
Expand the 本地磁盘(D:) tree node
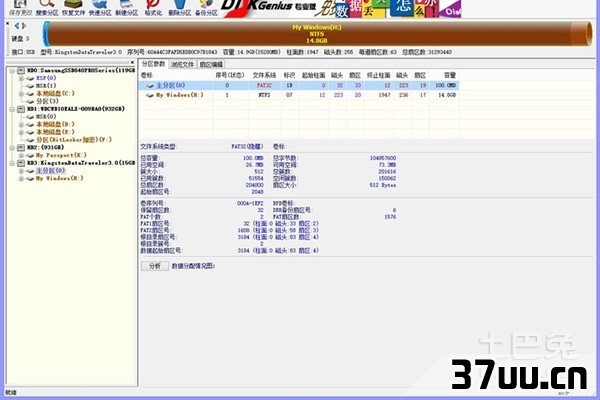pyautogui.click(x=21, y=124)
